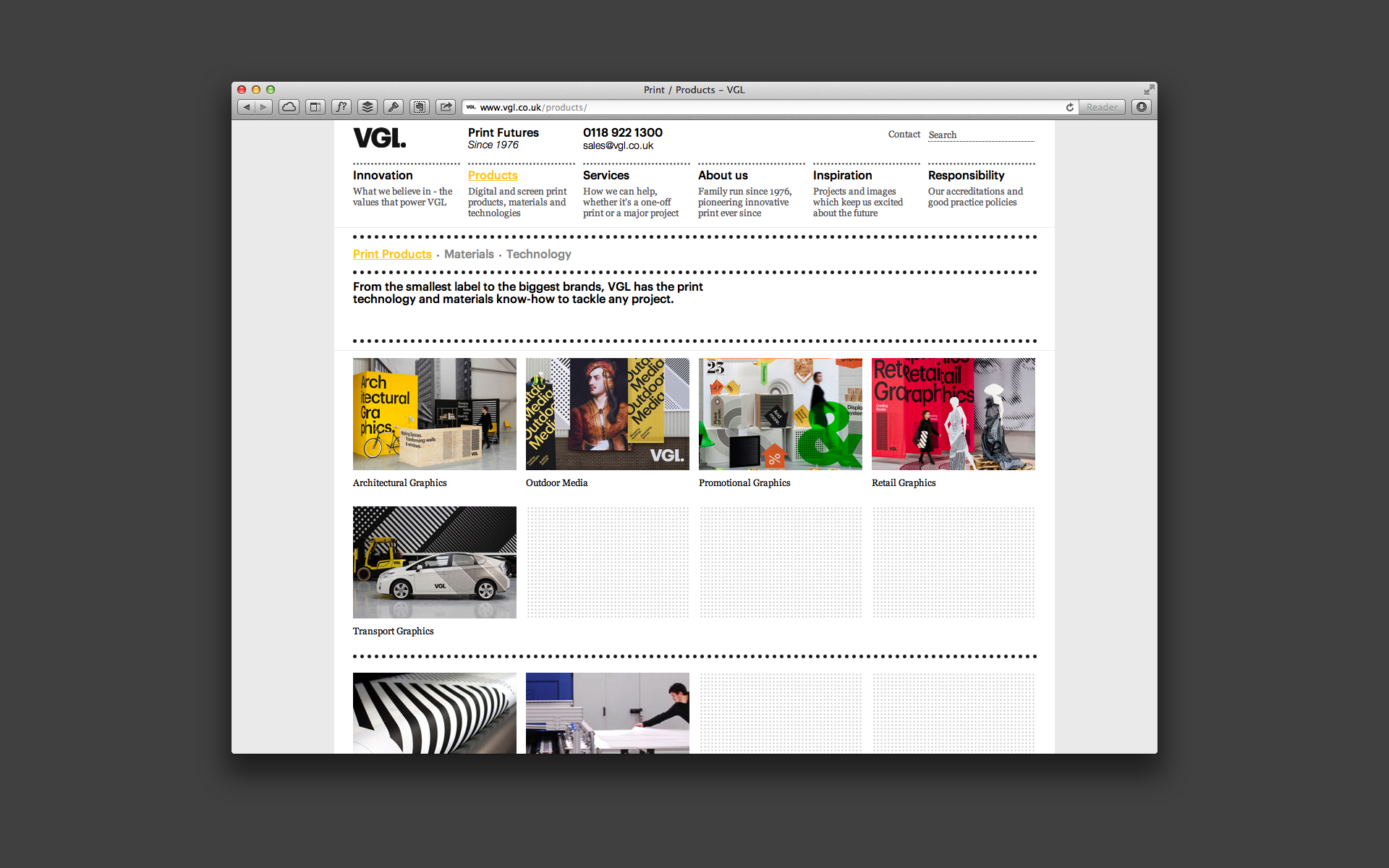The image size is (1389, 868).
Task: Open iCloud Tabs cloud icon
Action: [x=289, y=107]
